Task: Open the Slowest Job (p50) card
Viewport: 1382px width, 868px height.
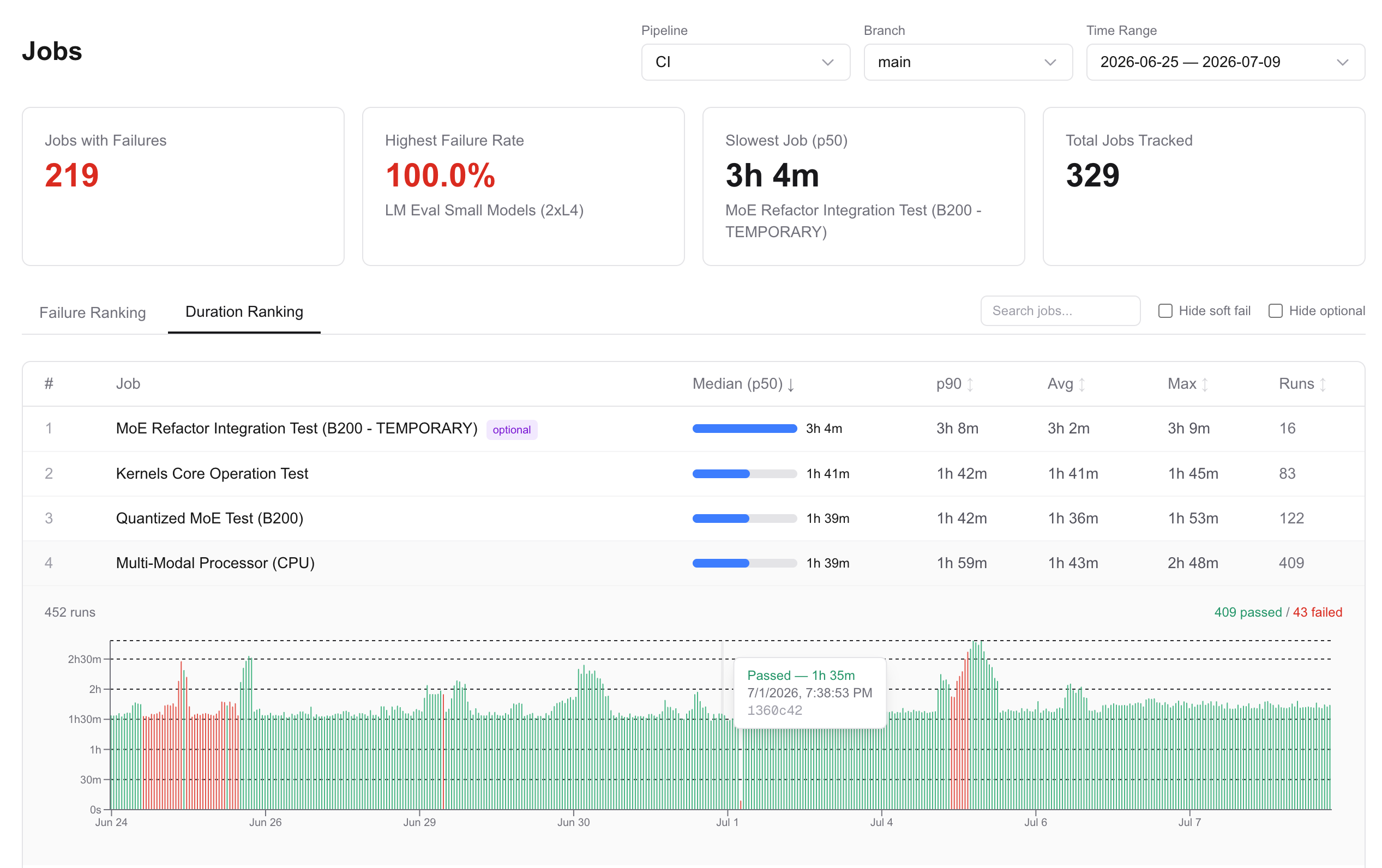Action: pos(864,186)
